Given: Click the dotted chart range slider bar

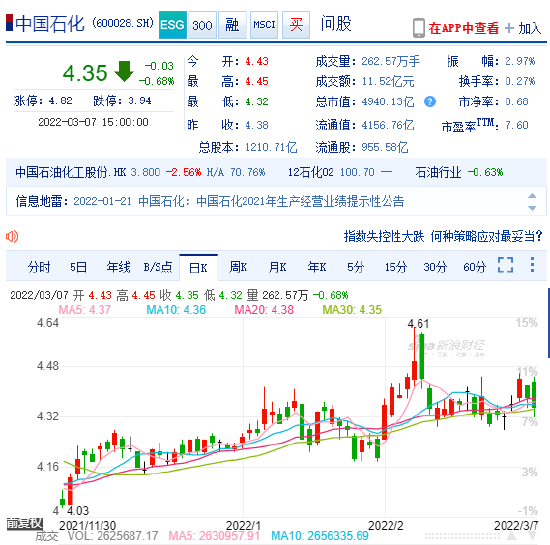Looking at the screenshot, I should coord(462,536).
